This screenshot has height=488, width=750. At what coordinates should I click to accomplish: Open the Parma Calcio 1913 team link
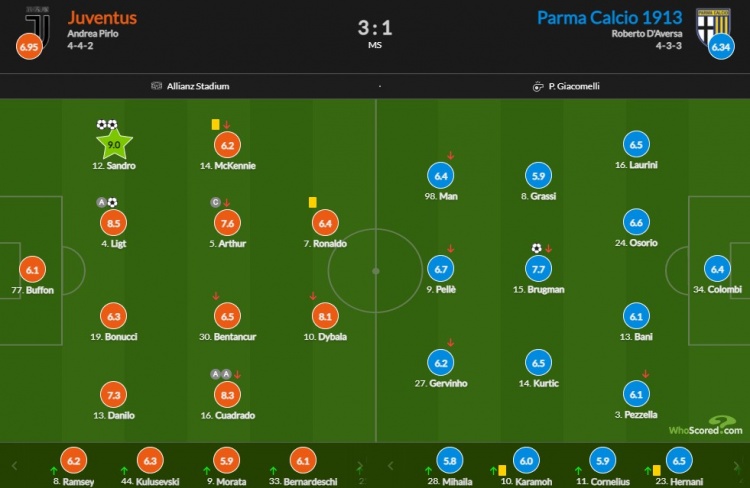click(x=609, y=18)
